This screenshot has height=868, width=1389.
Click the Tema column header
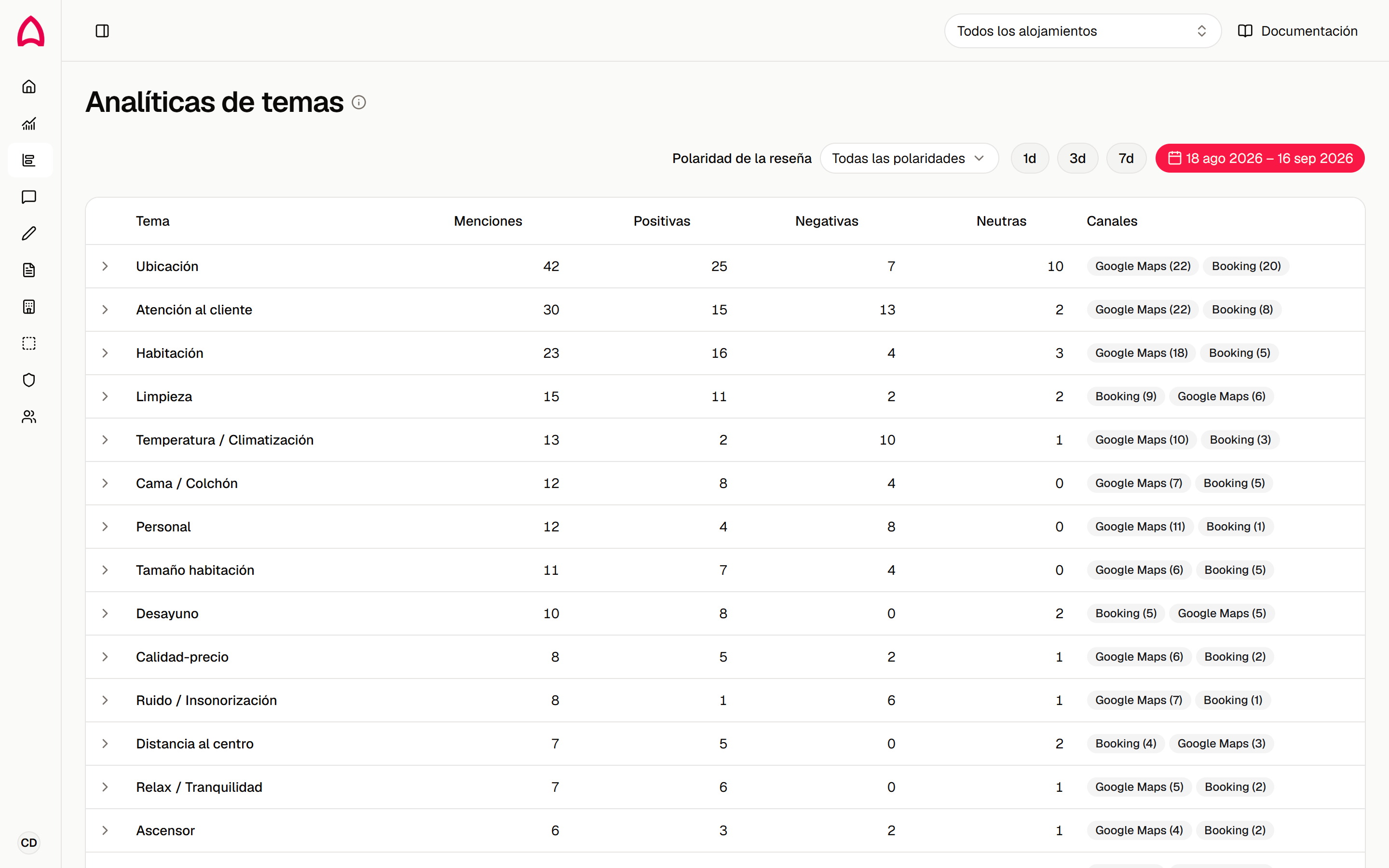[153, 221]
